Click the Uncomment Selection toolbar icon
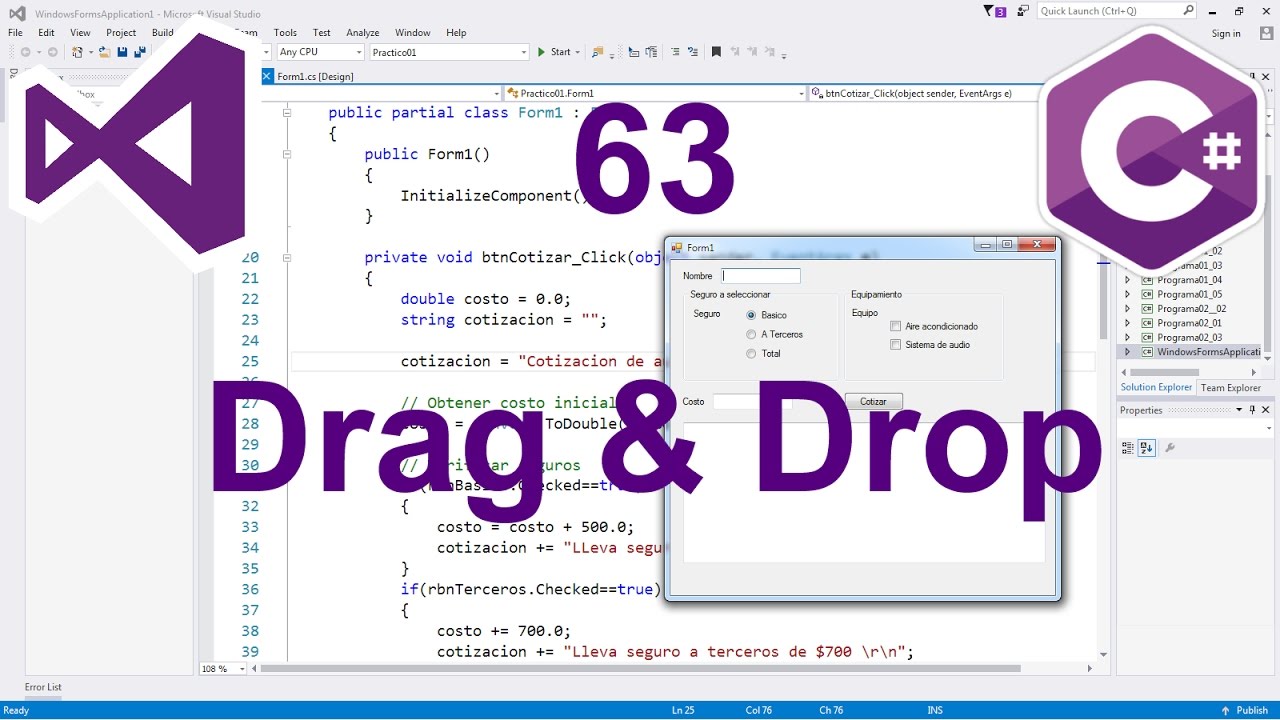Image resolution: width=1280 pixels, height=720 pixels. coord(692,52)
